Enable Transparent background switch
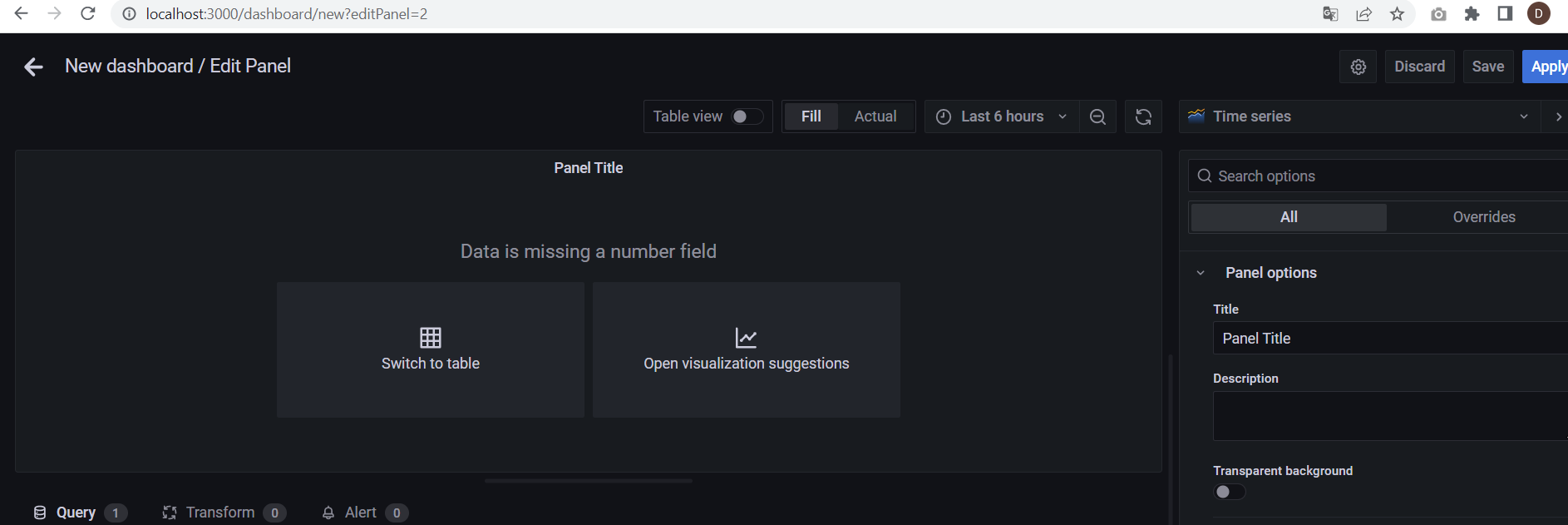The height and width of the screenshot is (525, 1568). pyautogui.click(x=1230, y=492)
